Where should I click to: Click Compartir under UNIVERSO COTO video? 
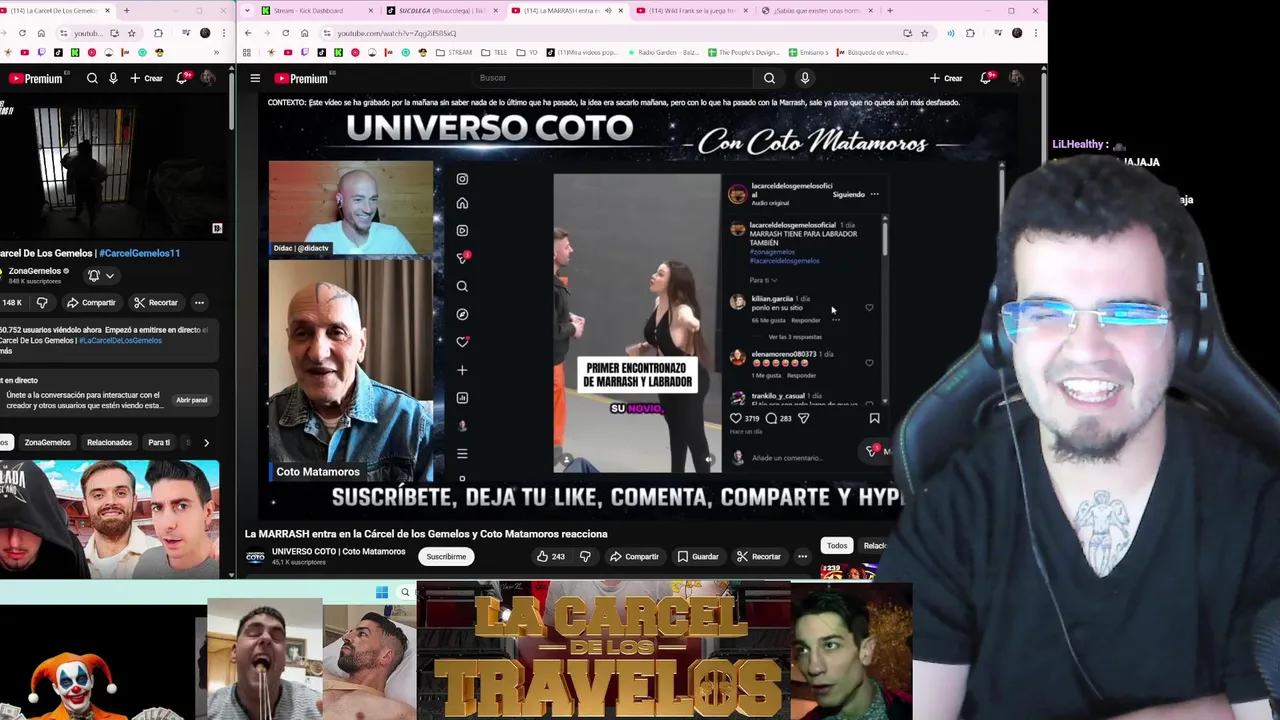click(x=634, y=556)
